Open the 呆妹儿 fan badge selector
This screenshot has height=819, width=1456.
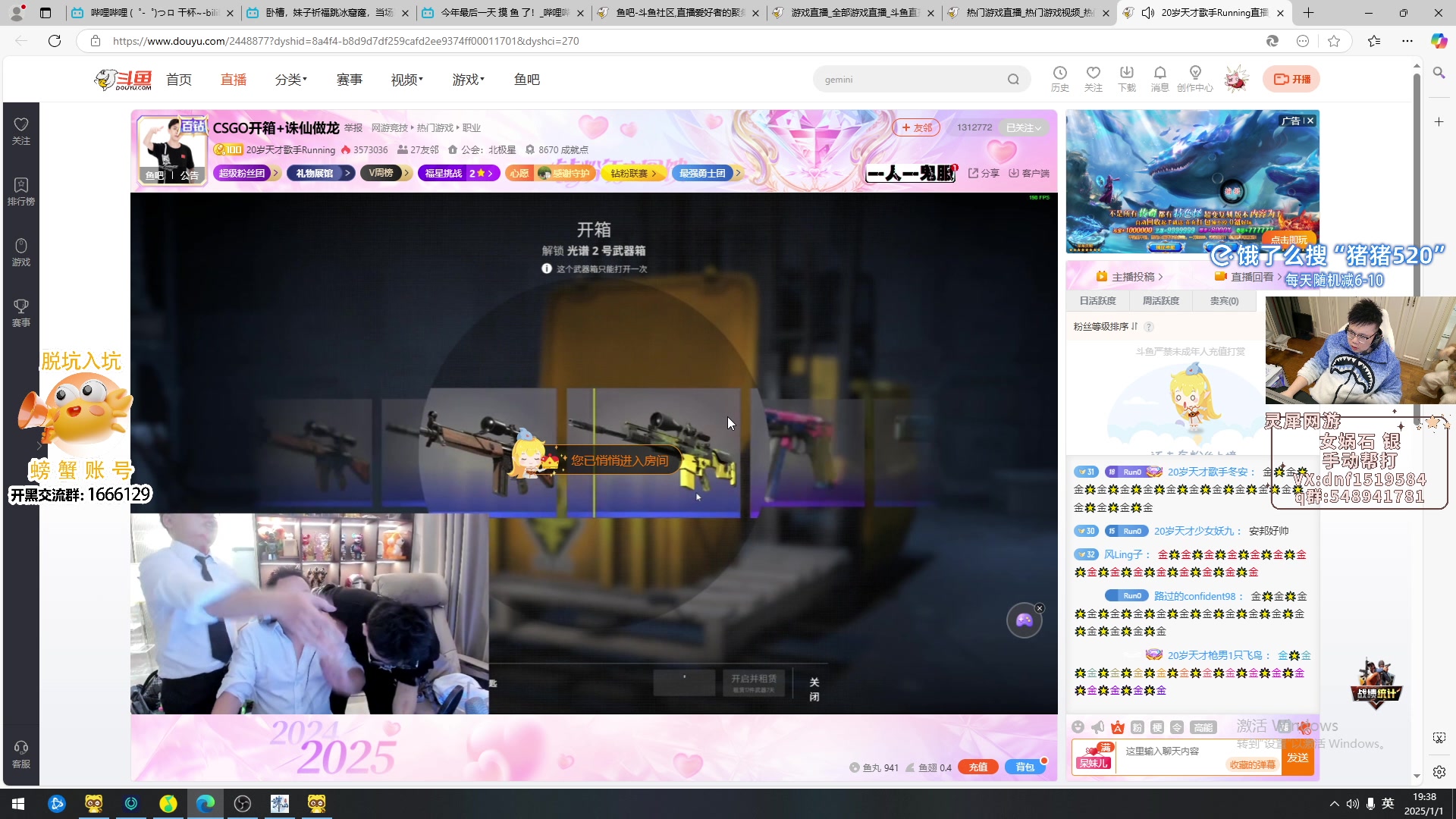[1094, 757]
